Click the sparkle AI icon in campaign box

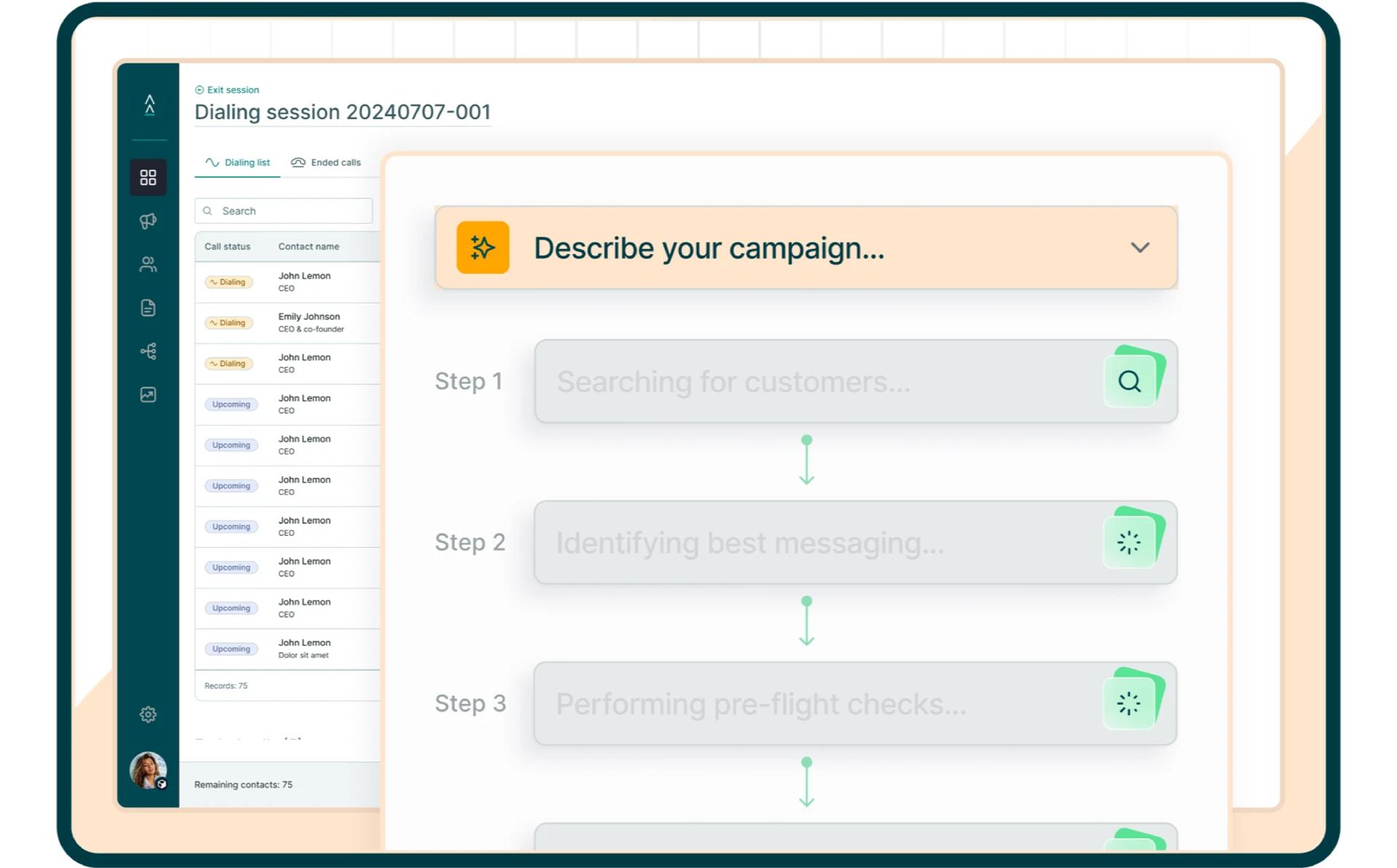click(482, 247)
